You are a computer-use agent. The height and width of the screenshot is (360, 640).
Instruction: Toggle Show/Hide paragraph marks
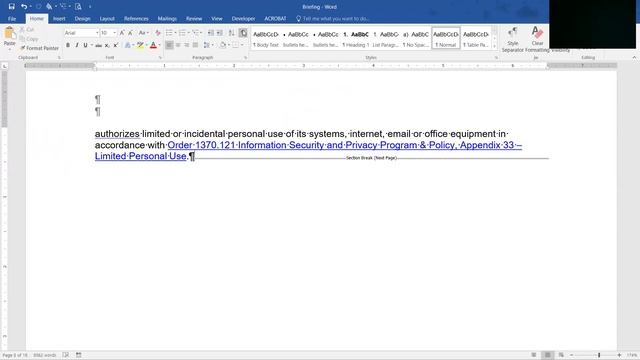point(243,33)
